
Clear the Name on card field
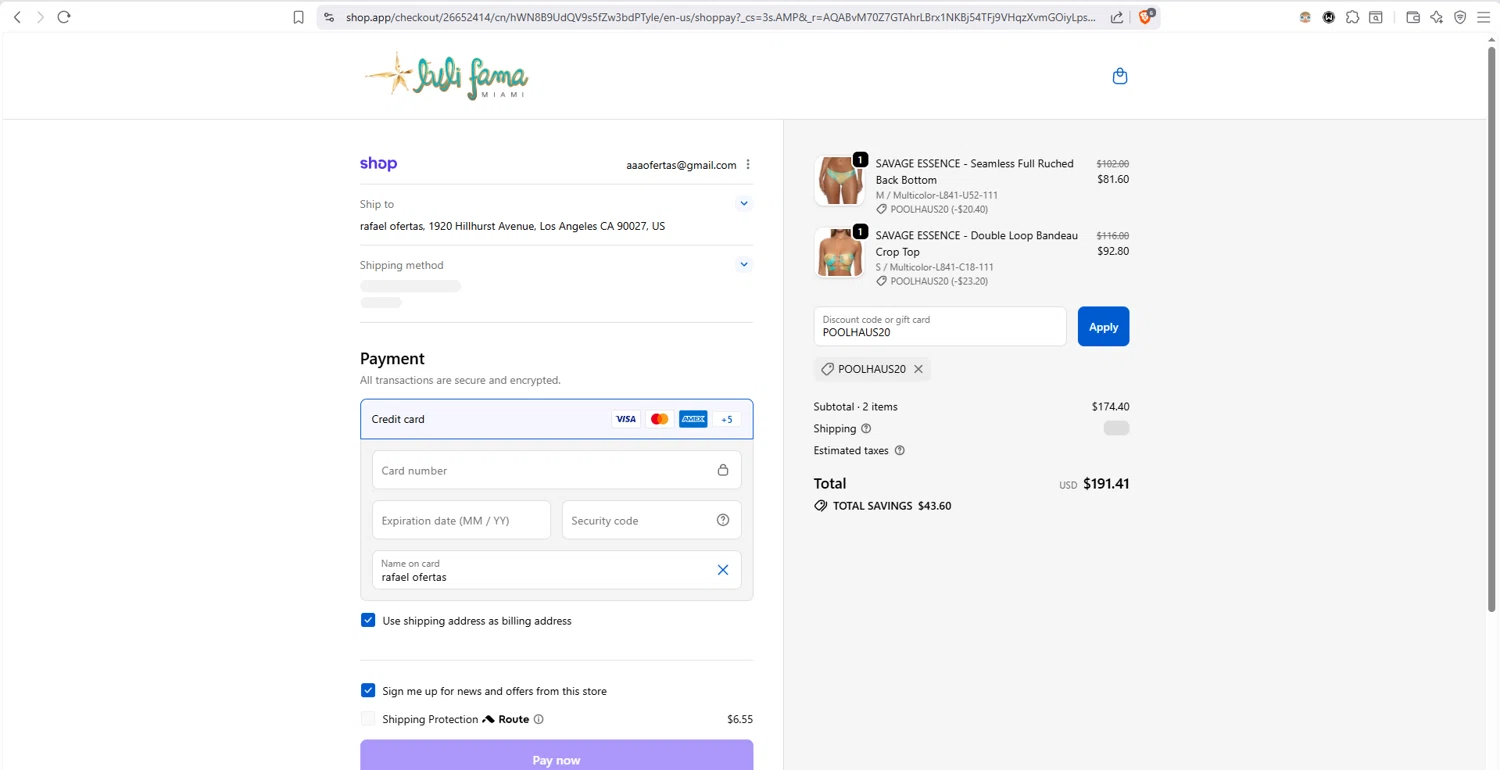click(723, 570)
